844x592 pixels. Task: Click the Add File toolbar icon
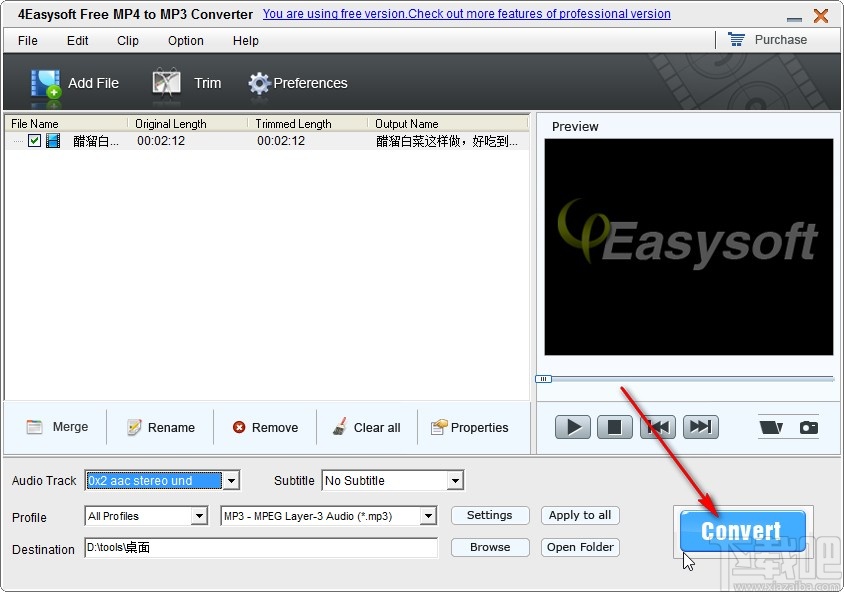tap(45, 80)
